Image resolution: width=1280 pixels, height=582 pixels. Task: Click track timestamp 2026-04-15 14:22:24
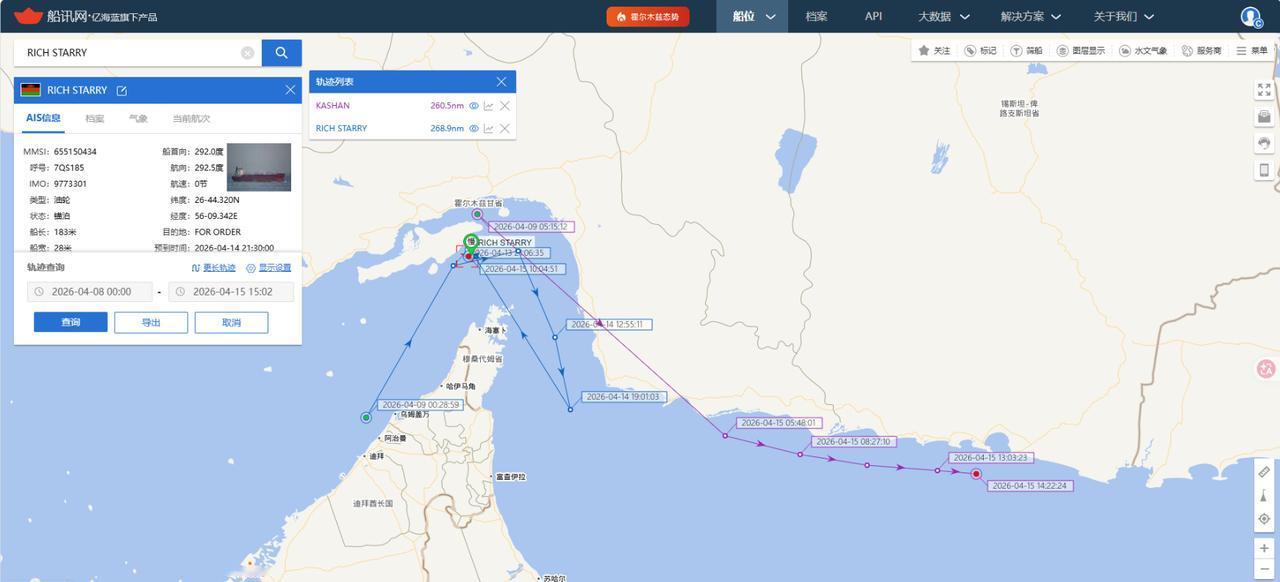pyautogui.click(x=1029, y=486)
